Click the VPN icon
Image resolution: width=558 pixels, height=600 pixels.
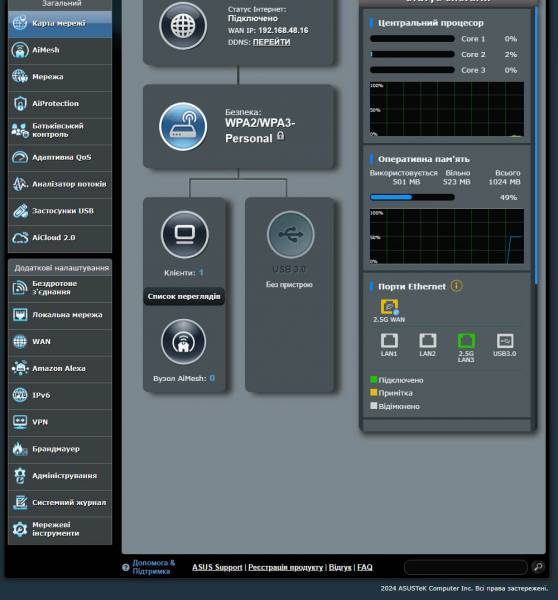(x=20, y=422)
